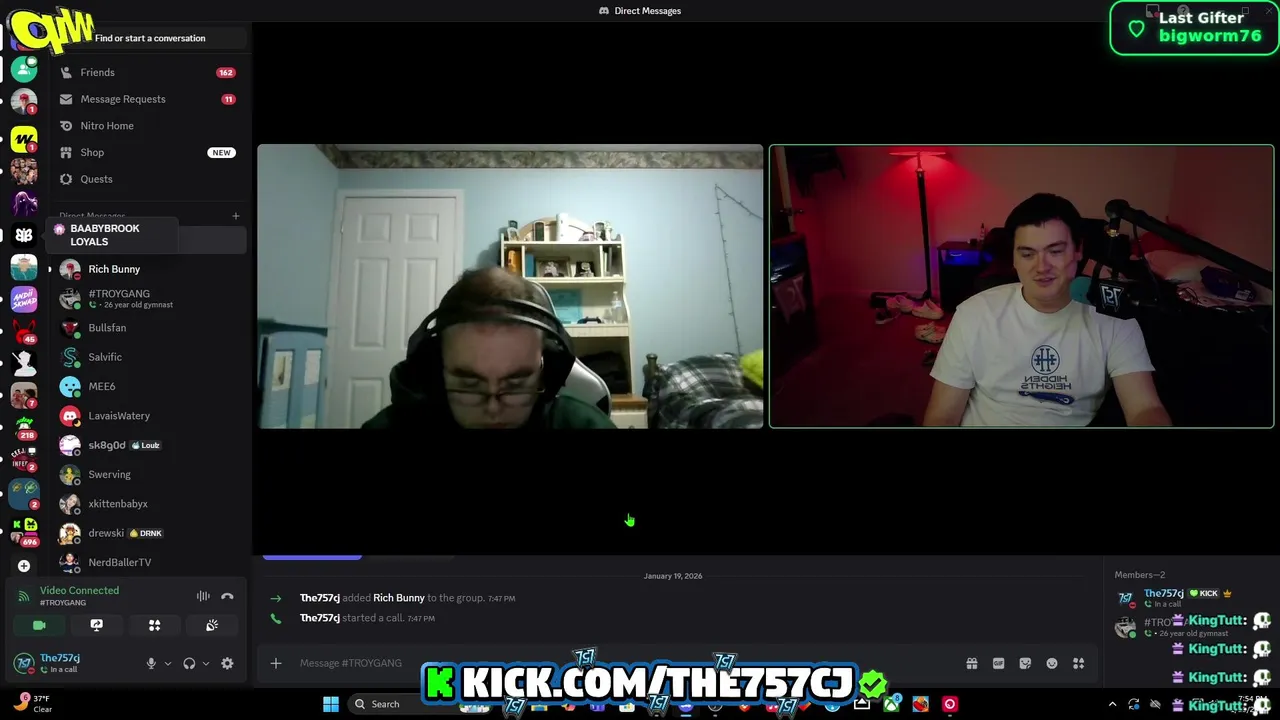Mute the microphone
1280x720 pixels.
coord(151,663)
